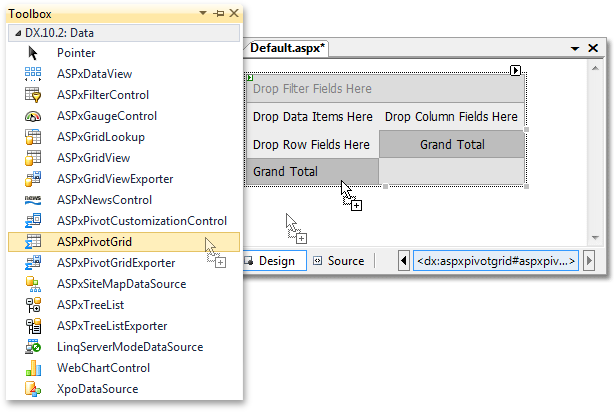The width and height of the screenshot is (614, 412).
Task: Click the designer scrollbar up arrow
Action: click(595, 69)
